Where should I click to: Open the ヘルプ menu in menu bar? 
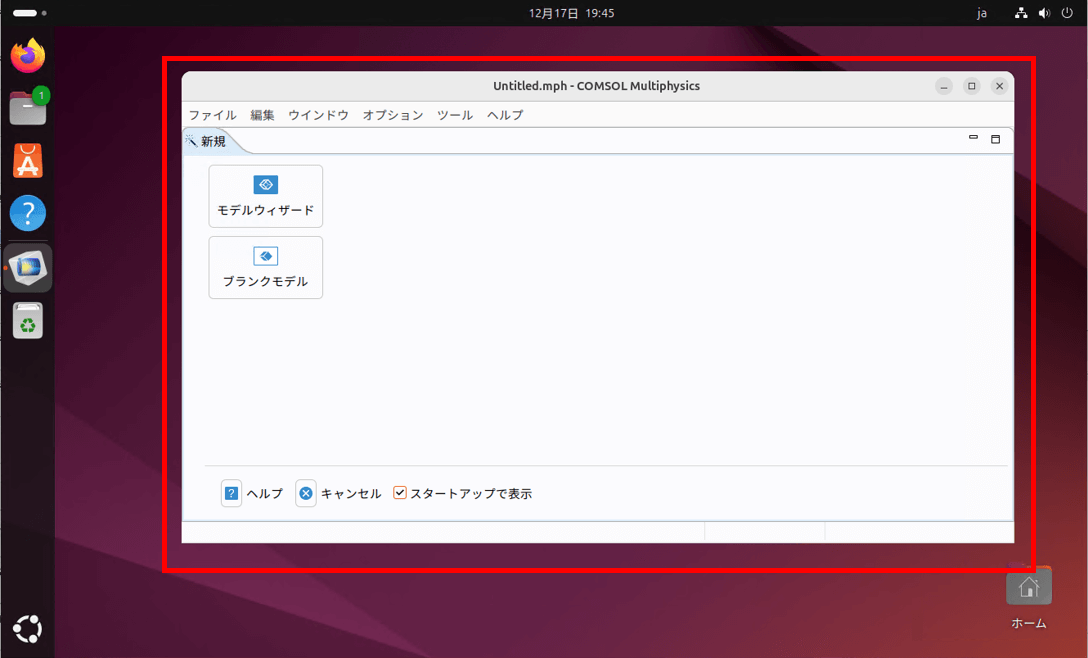point(504,115)
